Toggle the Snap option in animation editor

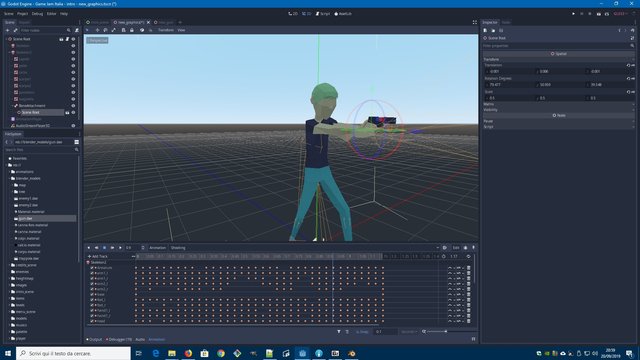pyautogui.click(x=362, y=332)
